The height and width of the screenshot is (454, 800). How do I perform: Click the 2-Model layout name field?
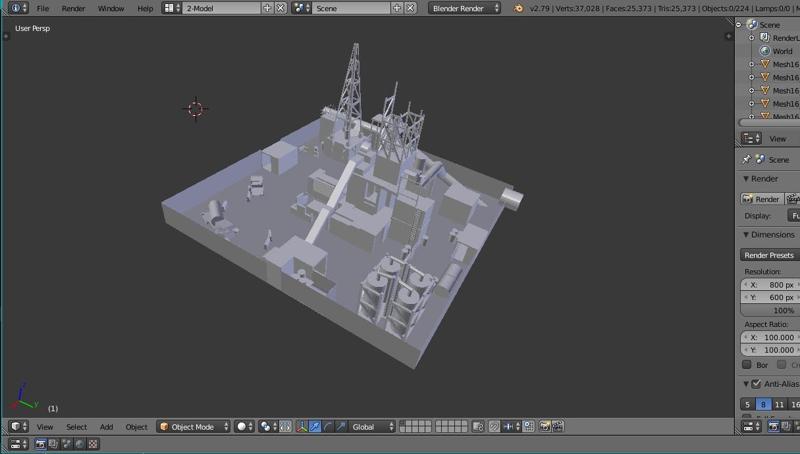click(221, 8)
